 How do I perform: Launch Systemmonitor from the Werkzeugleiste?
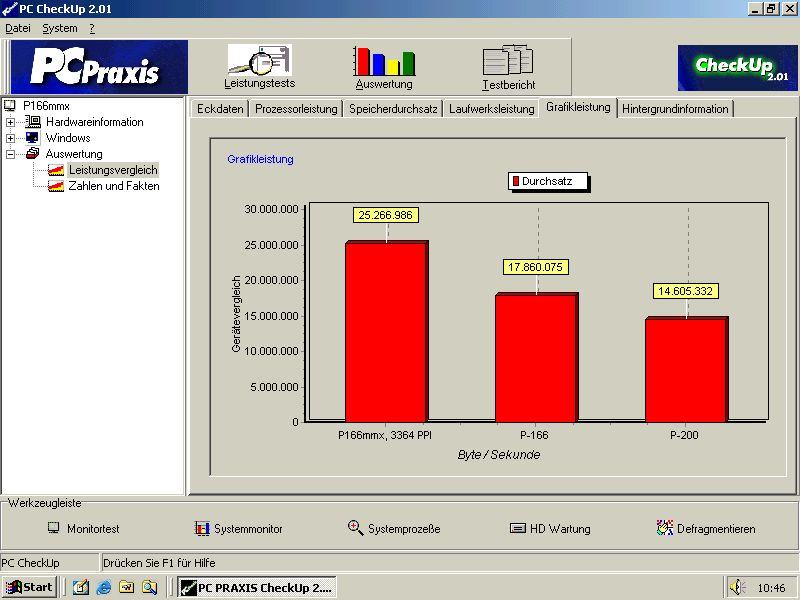(239, 529)
